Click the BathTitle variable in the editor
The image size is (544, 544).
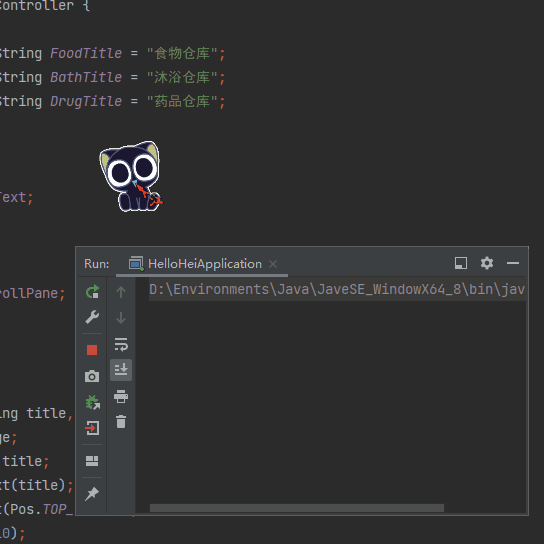[x=86, y=77]
